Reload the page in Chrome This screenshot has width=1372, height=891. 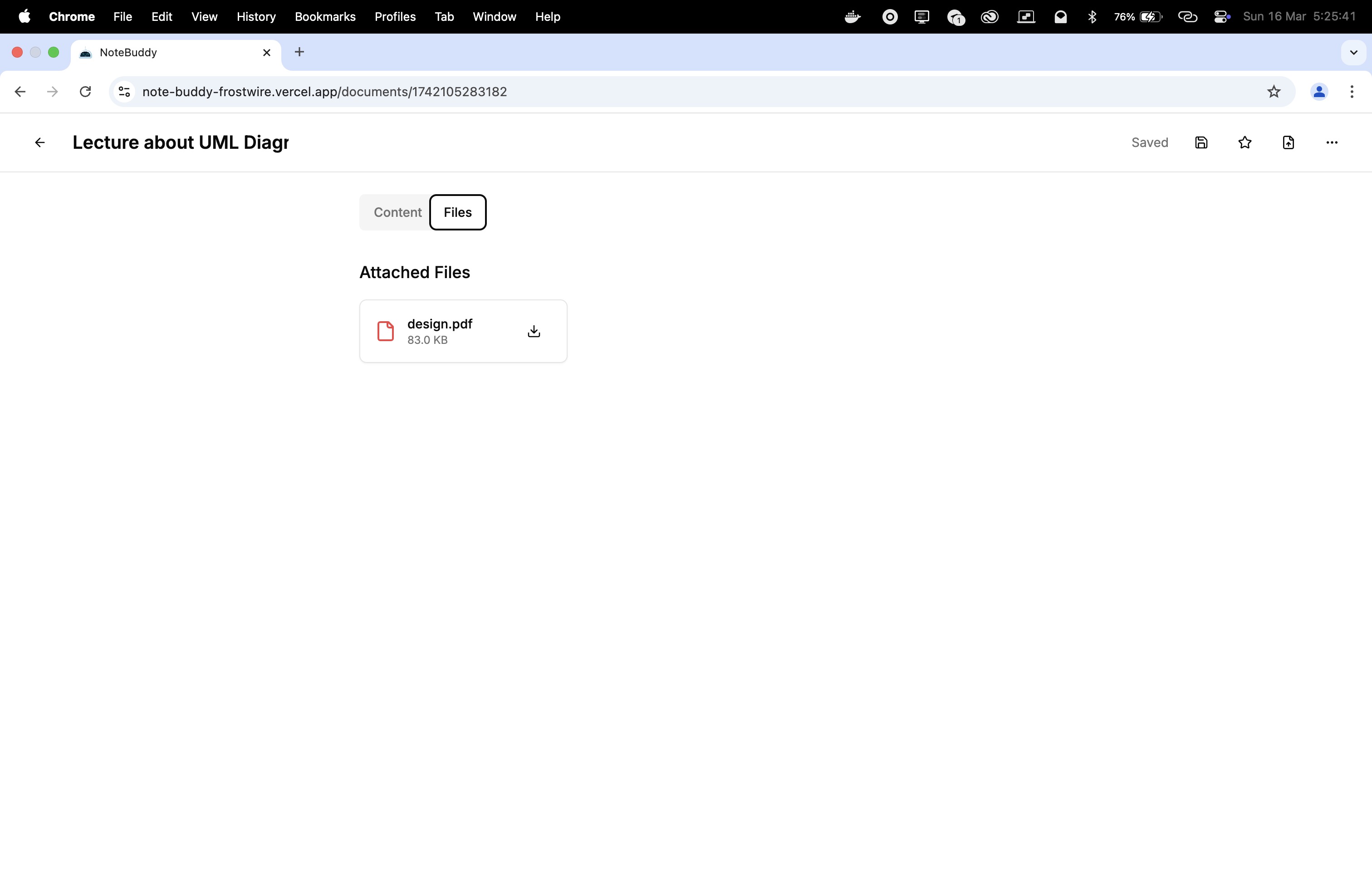click(85, 92)
